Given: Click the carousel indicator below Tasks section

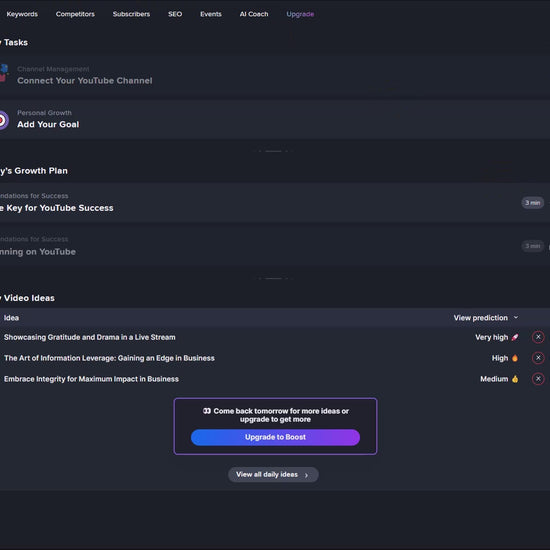Looking at the screenshot, I should click(x=273, y=151).
